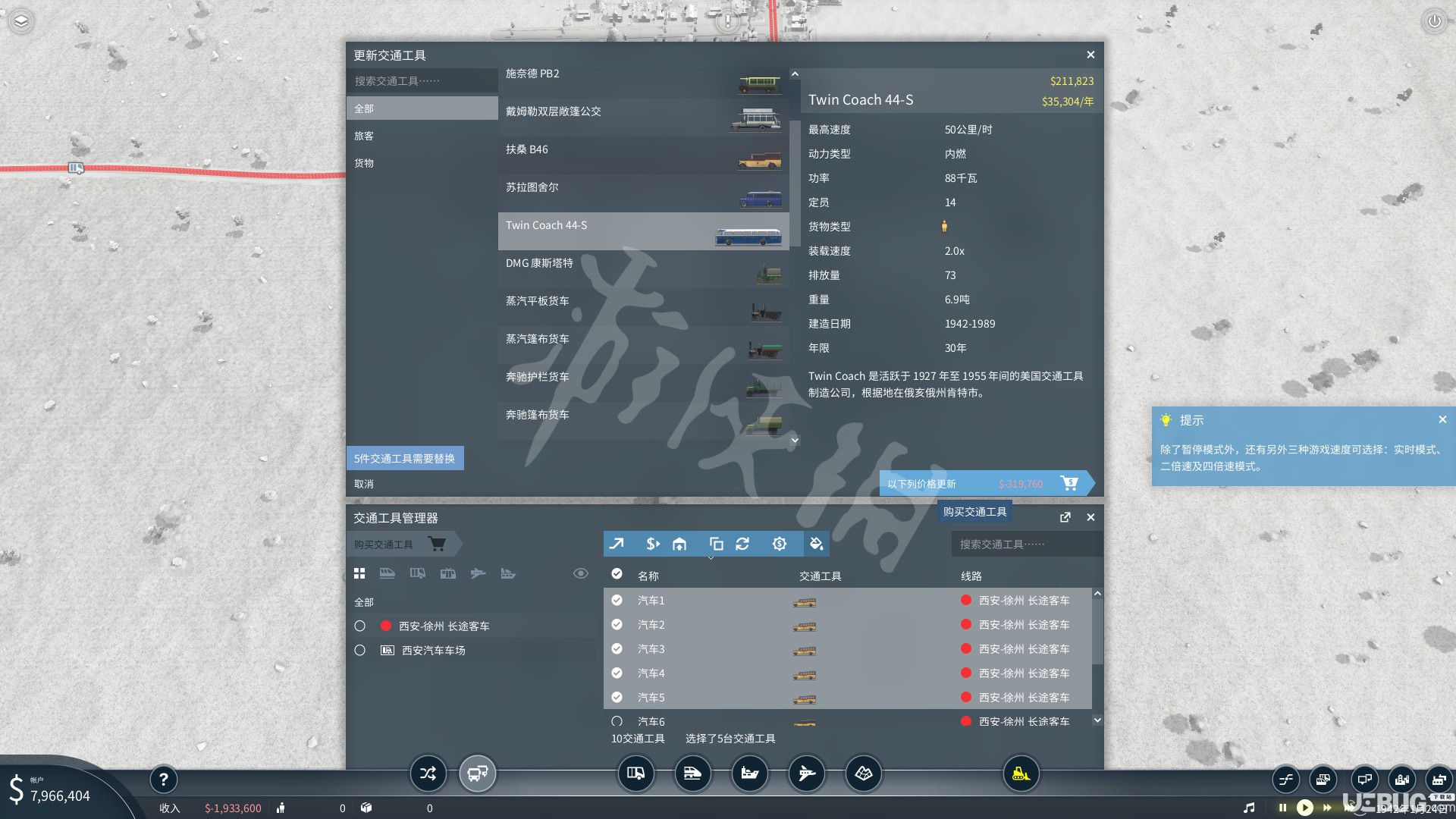The width and height of the screenshot is (1456, 819).
Task: Open rail construction train icon
Action: [x=692, y=773]
